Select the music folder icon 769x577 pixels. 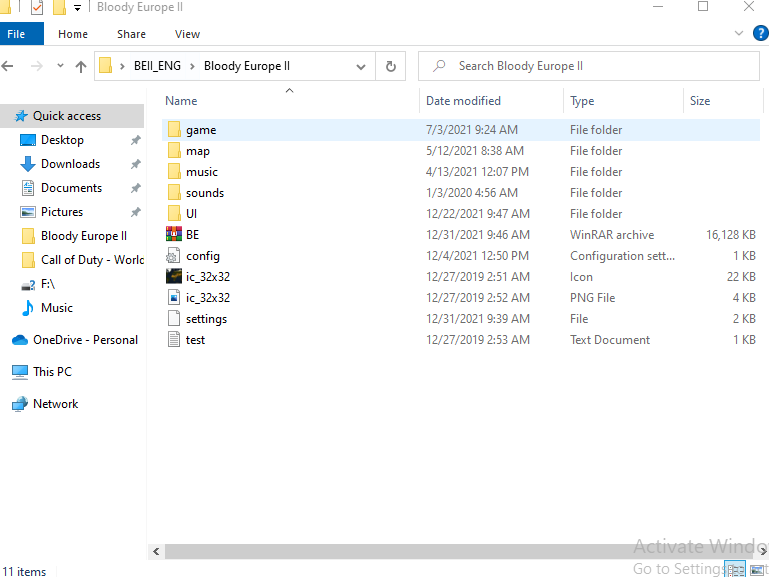(174, 172)
